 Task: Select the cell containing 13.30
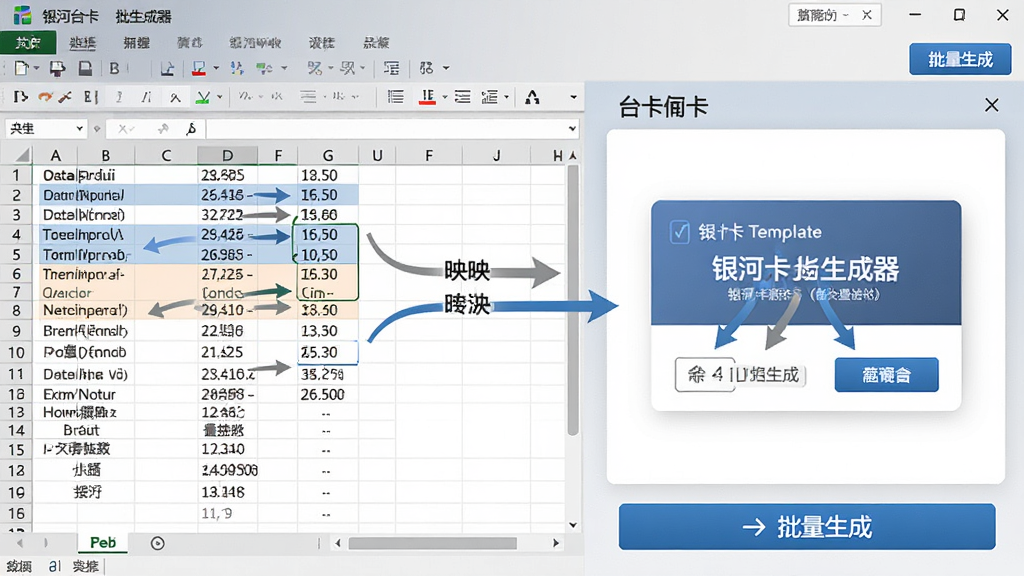(327, 331)
